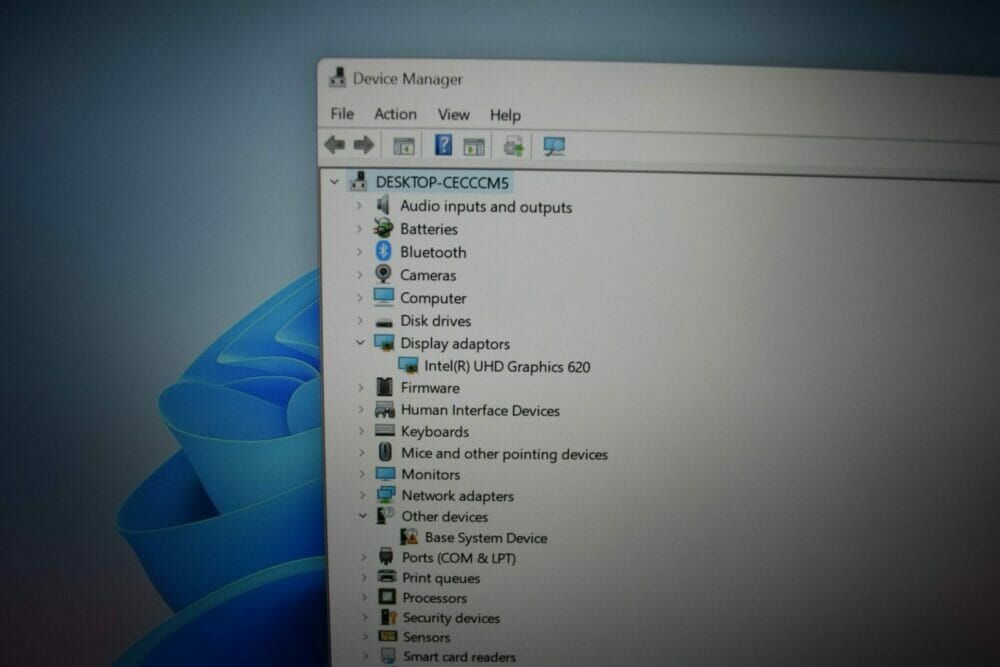Click the Audio inputs speaker icon
The height and width of the screenshot is (667, 1000).
383,205
